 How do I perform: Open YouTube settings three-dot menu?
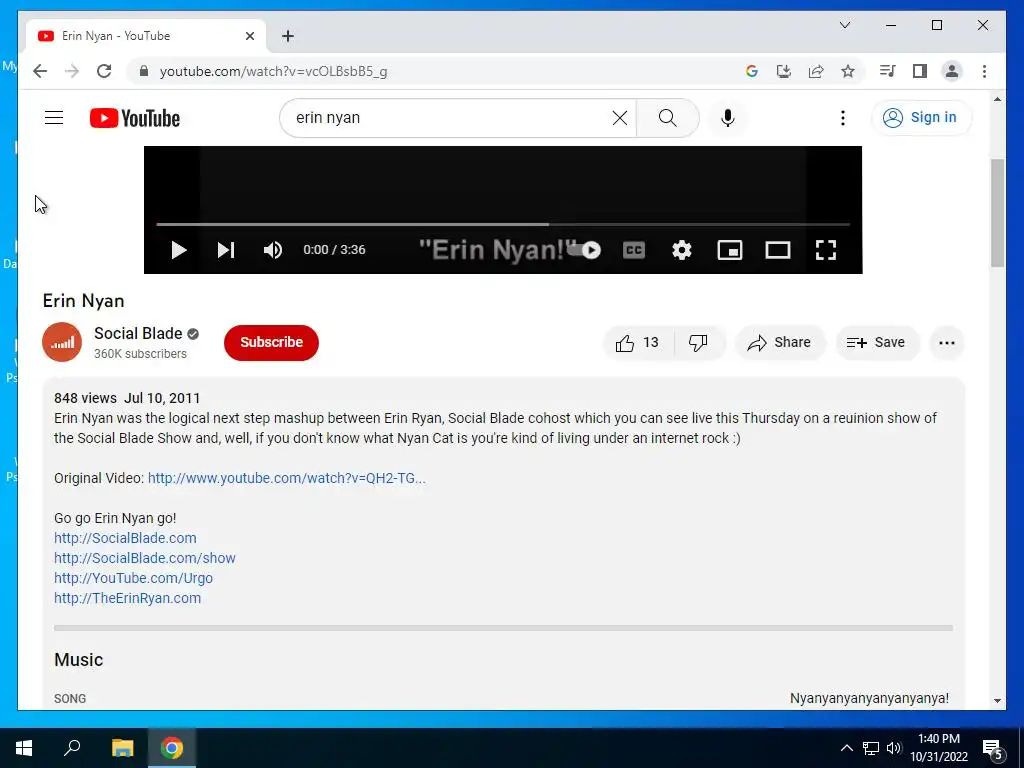(x=842, y=118)
